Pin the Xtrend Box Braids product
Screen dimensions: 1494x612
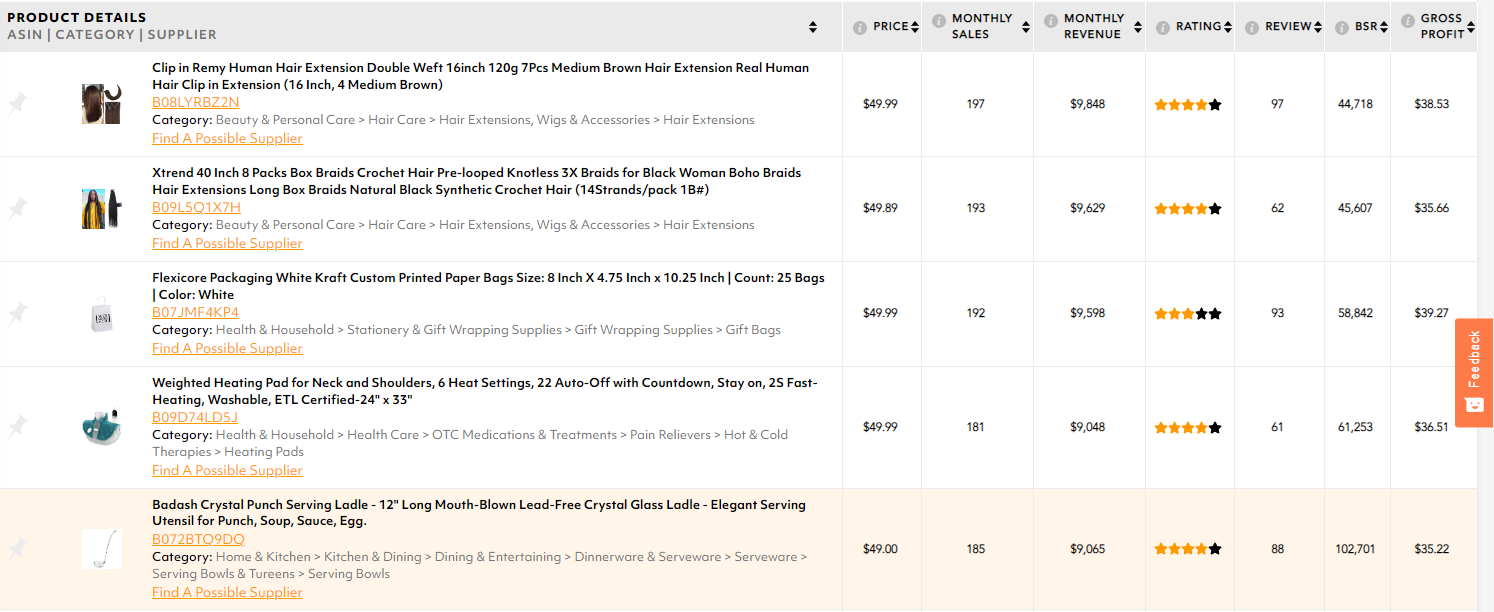click(17, 209)
